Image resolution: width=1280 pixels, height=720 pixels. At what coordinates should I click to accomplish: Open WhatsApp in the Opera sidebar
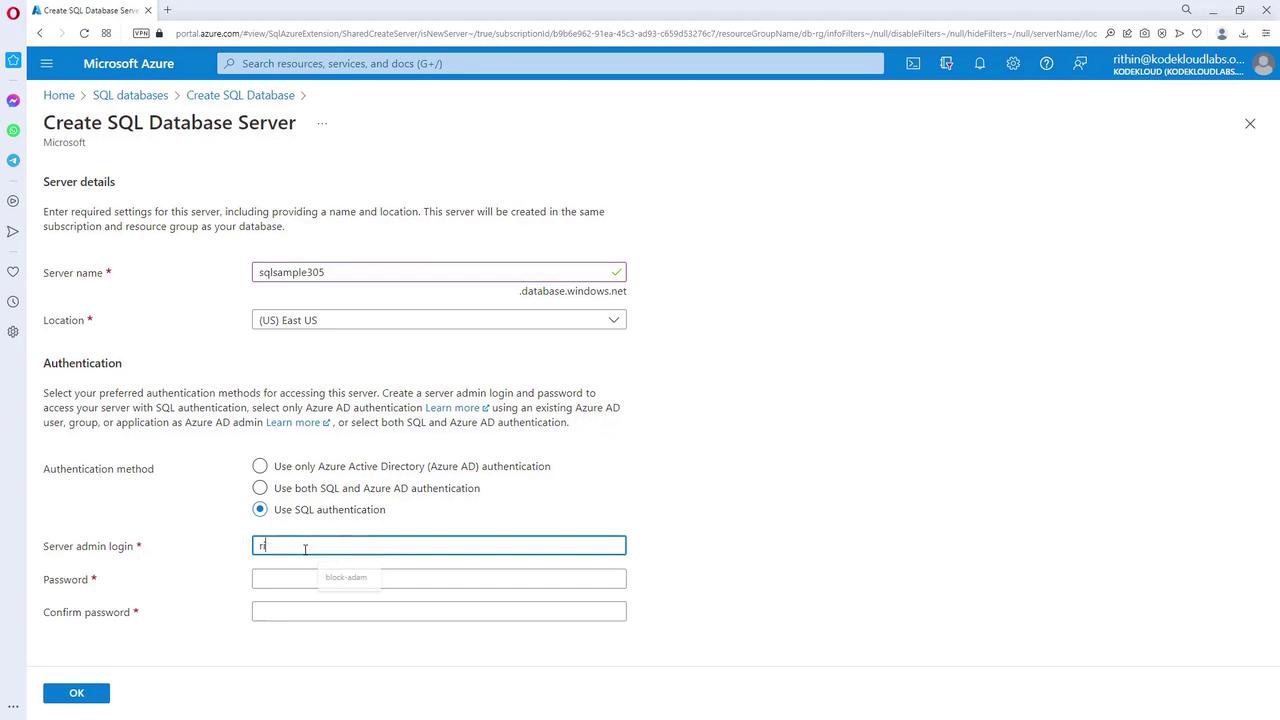coord(13,130)
